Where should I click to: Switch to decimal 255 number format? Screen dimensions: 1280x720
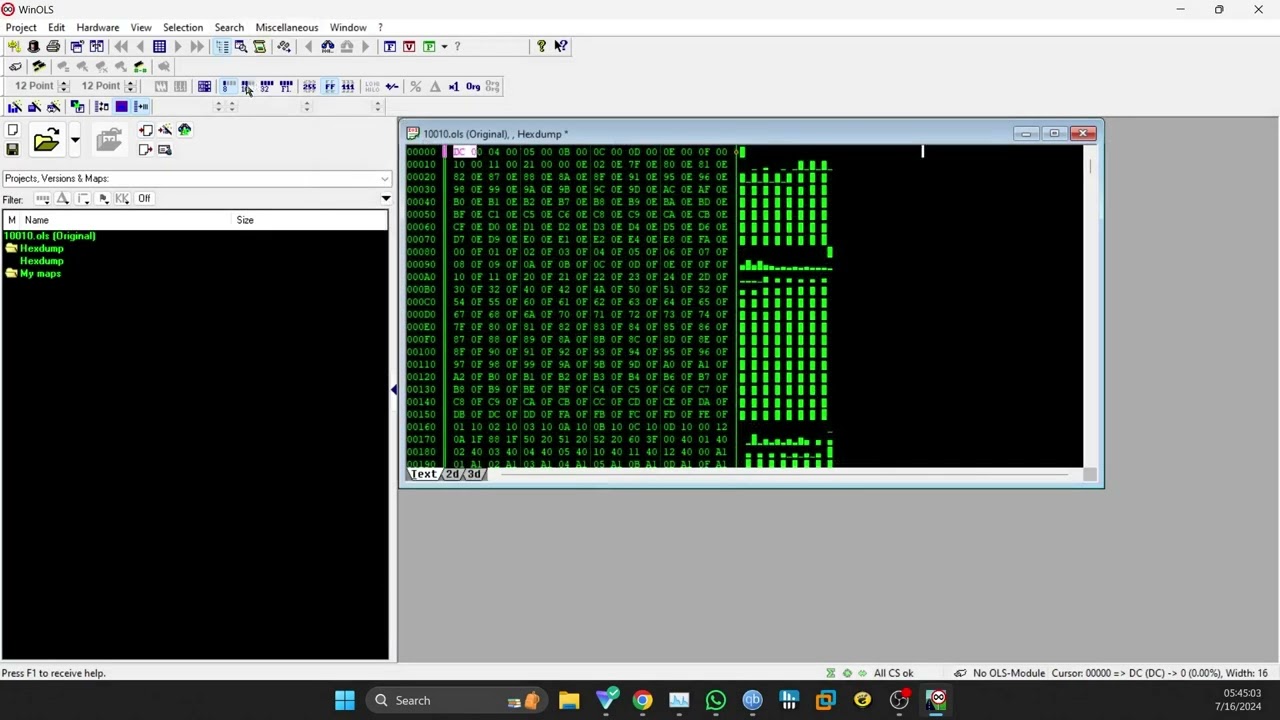[309, 86]
